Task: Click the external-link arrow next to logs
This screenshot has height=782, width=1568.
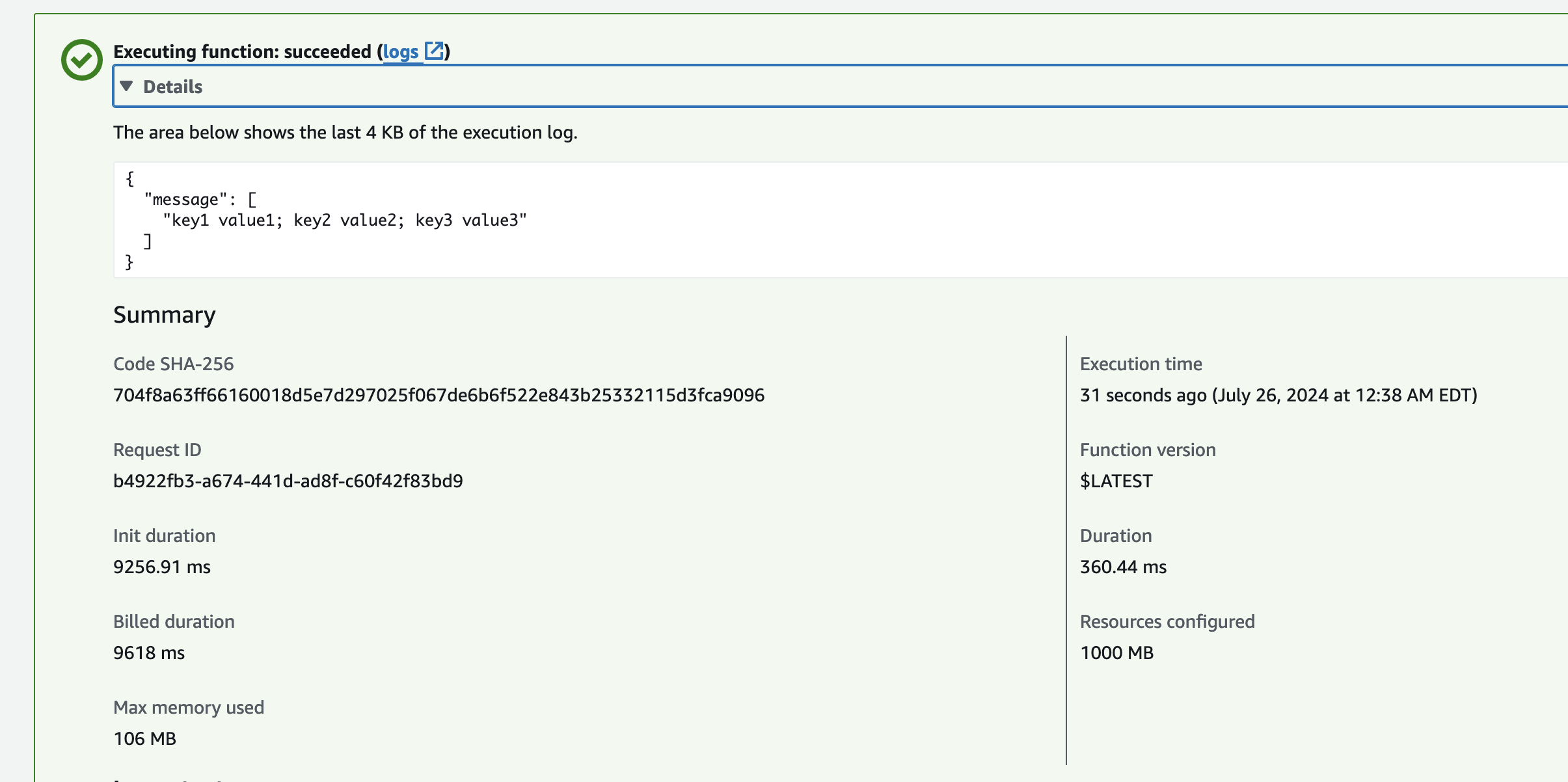Action: [434, 51]
